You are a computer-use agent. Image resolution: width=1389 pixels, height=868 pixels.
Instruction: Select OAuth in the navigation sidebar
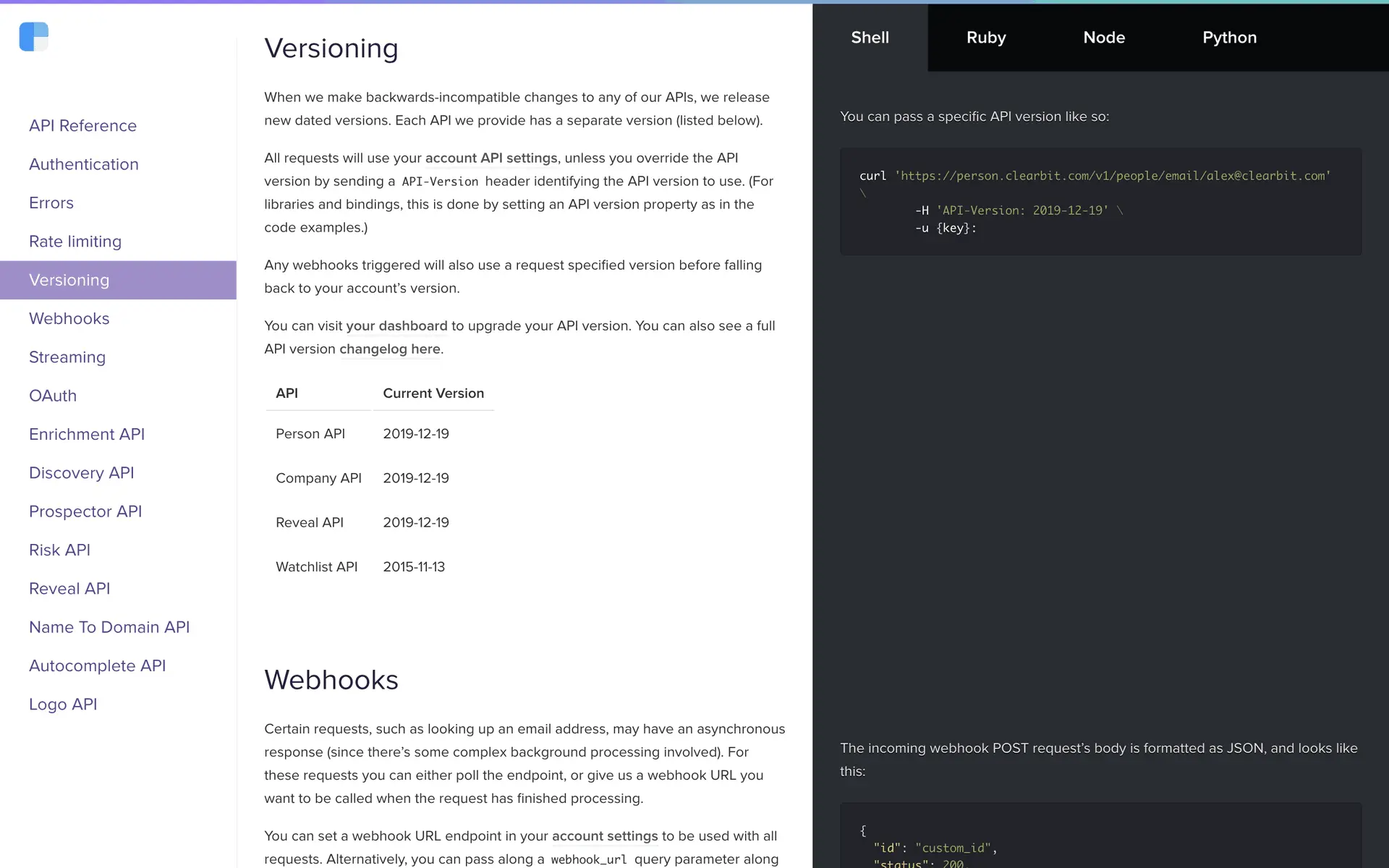pyautogui.click(x=53, y=396)
